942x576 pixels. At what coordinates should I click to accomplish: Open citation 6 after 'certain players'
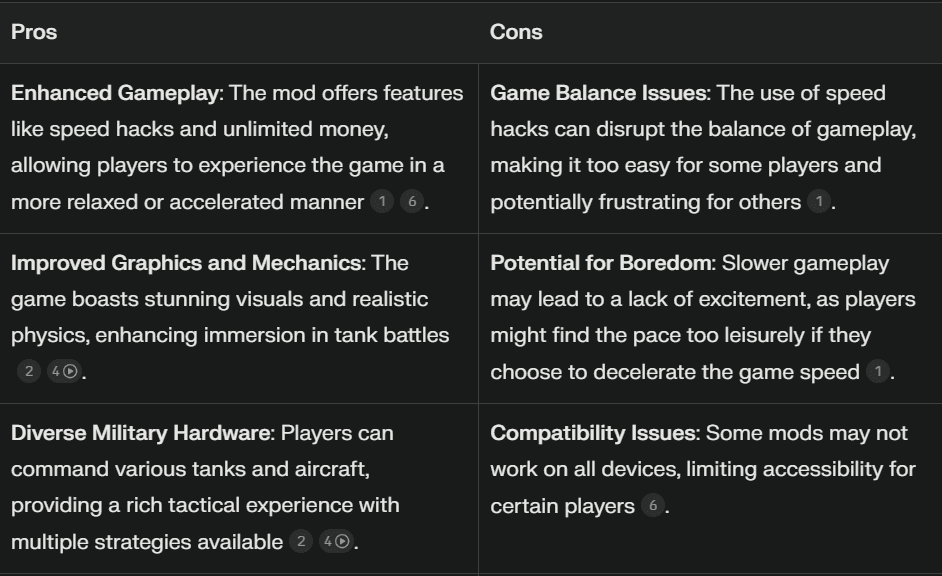653,505
